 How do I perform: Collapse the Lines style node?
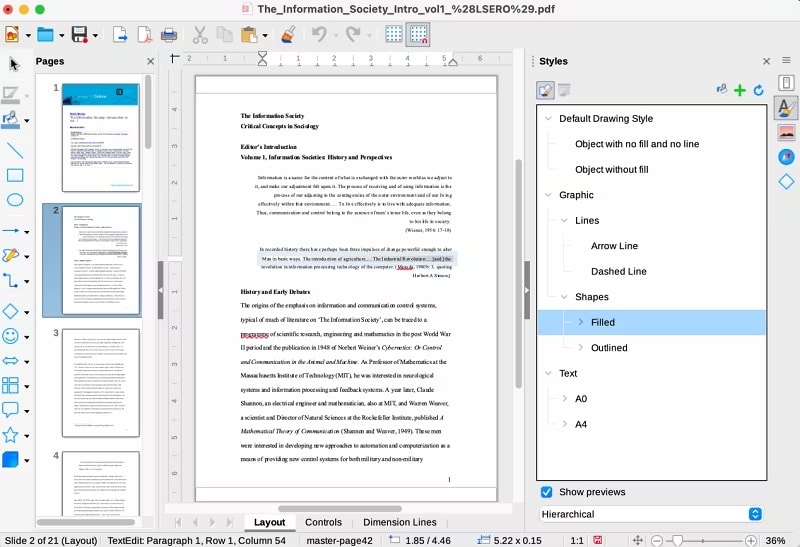click(564, 220)
